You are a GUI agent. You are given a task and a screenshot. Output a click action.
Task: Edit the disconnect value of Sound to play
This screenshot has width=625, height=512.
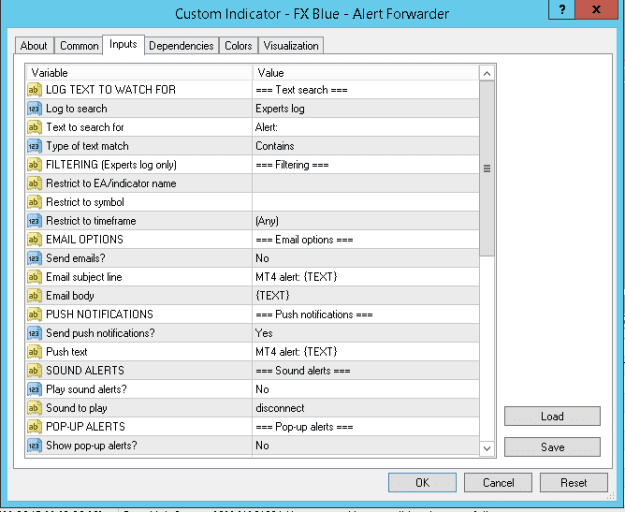366,408
